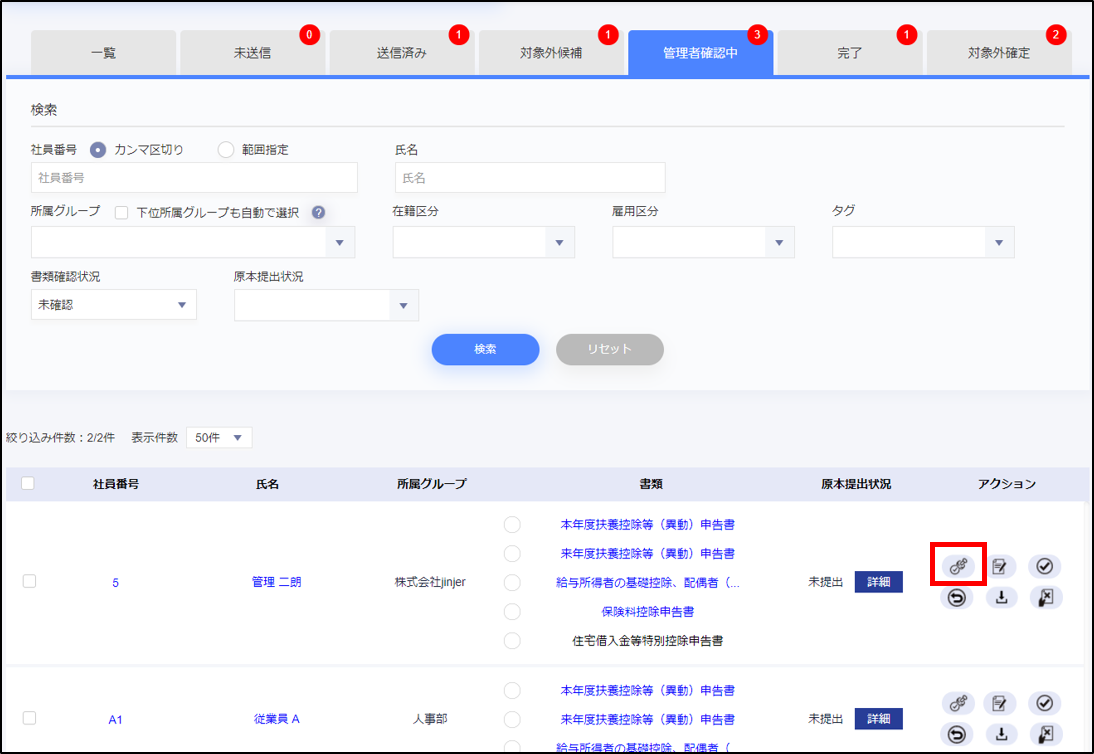Select the カンマ区切り radio option
The height and width of the screenshot is (754, 1094).
click(x=98, y=149)
